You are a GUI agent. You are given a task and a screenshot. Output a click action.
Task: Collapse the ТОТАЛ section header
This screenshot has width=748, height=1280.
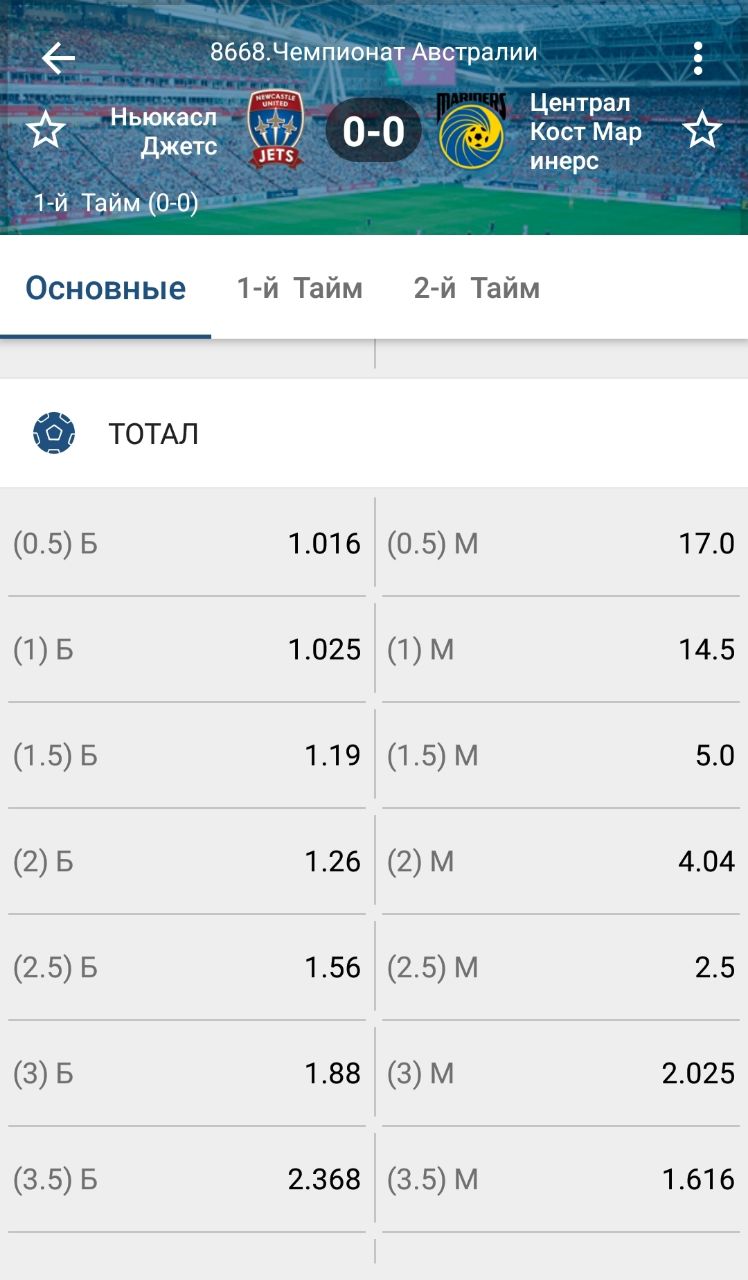374,434
